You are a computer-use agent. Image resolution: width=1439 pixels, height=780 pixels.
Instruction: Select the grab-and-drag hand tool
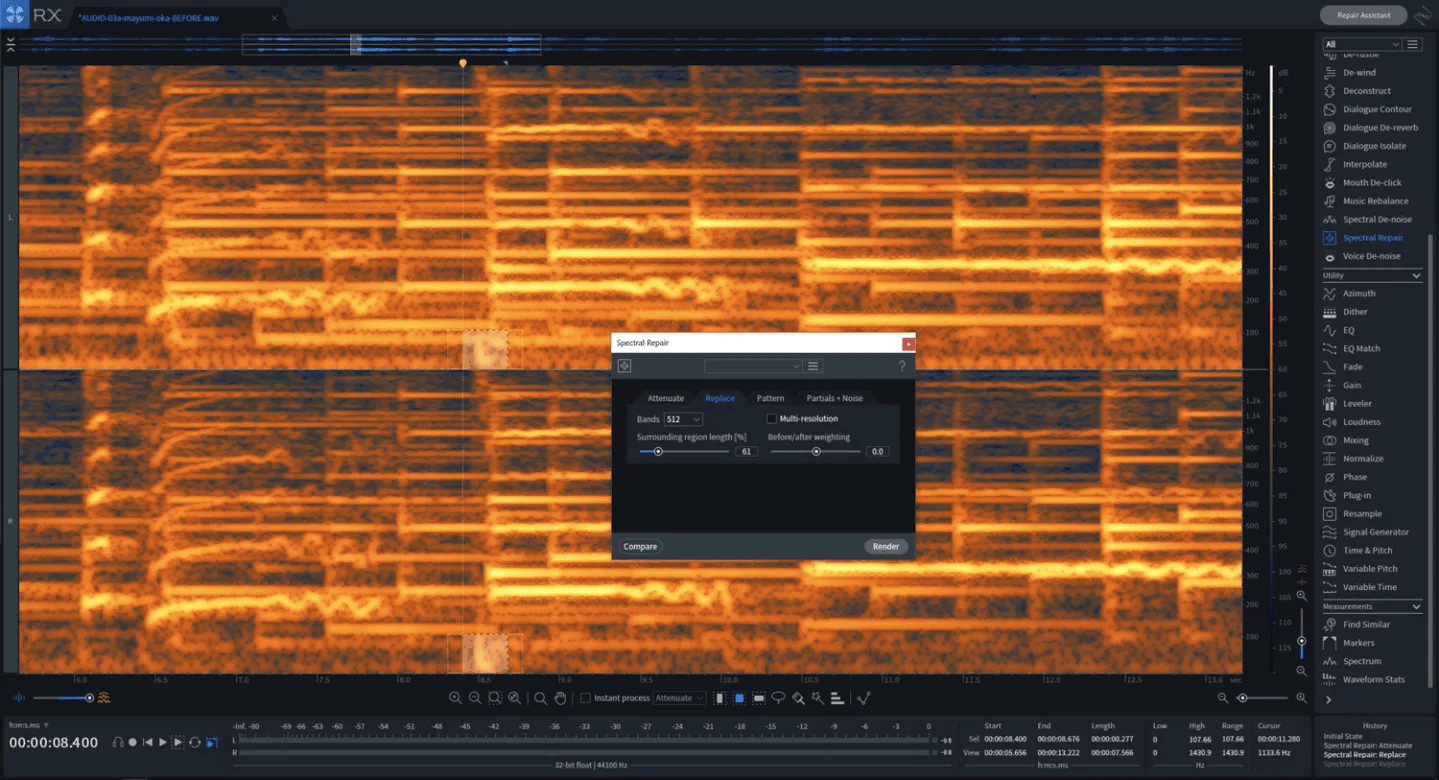560,698
